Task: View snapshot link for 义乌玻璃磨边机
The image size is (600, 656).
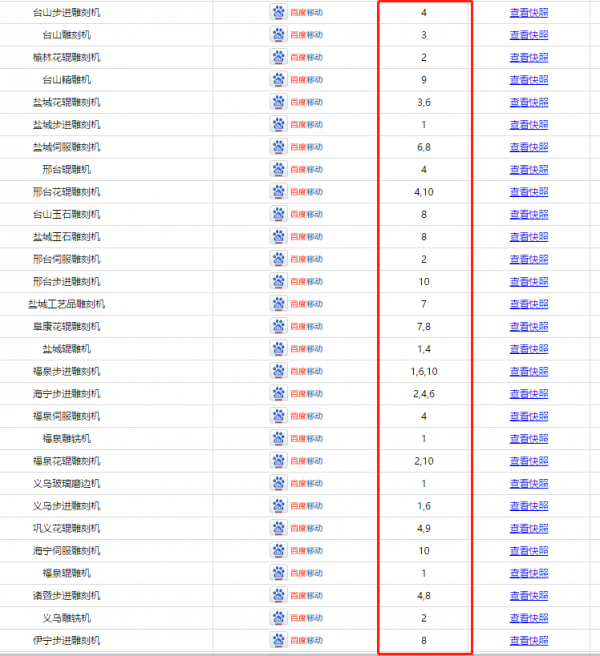Action: pos(529,483)
